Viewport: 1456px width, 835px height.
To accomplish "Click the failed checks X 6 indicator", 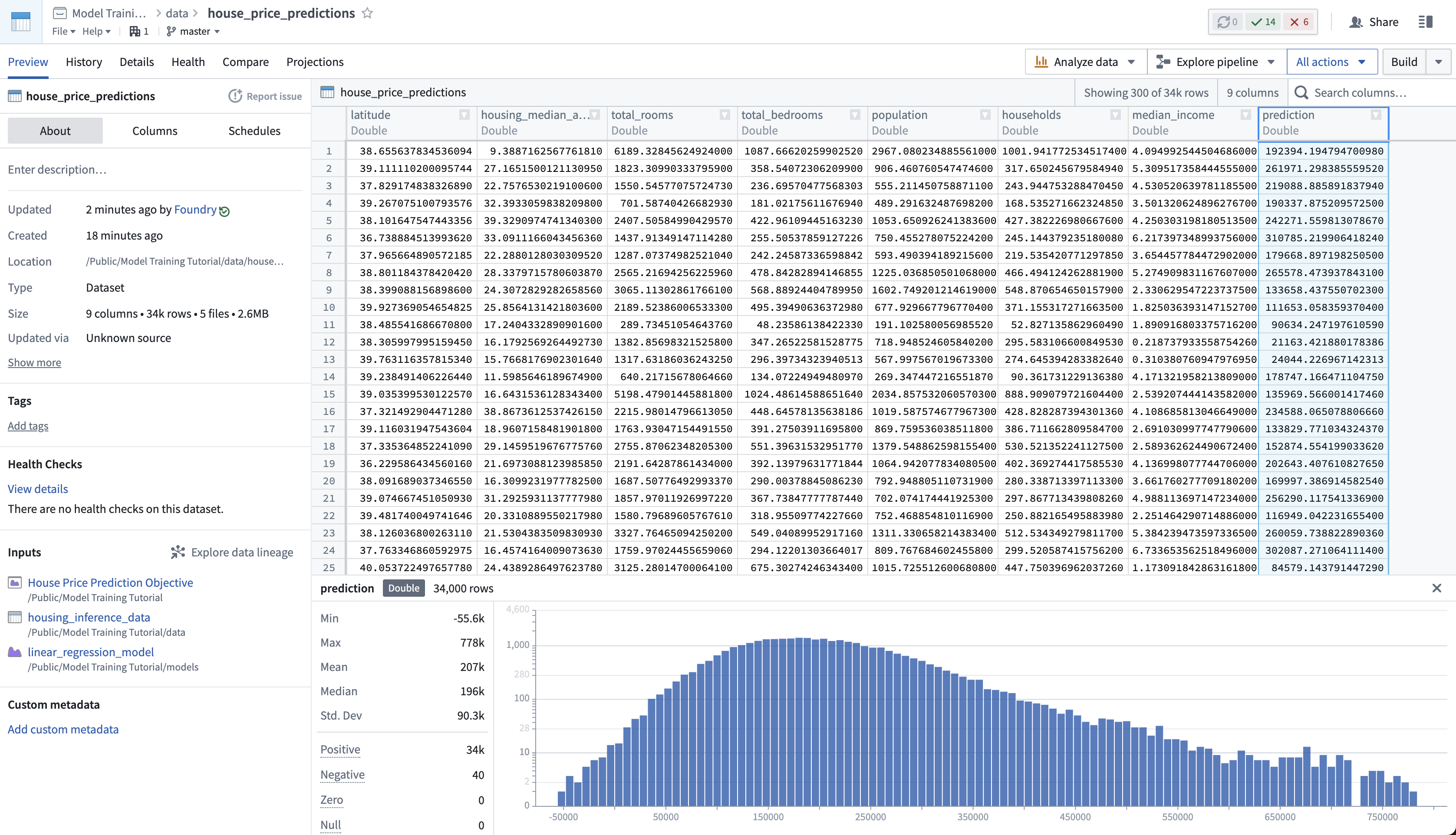I will (1299, 22).
